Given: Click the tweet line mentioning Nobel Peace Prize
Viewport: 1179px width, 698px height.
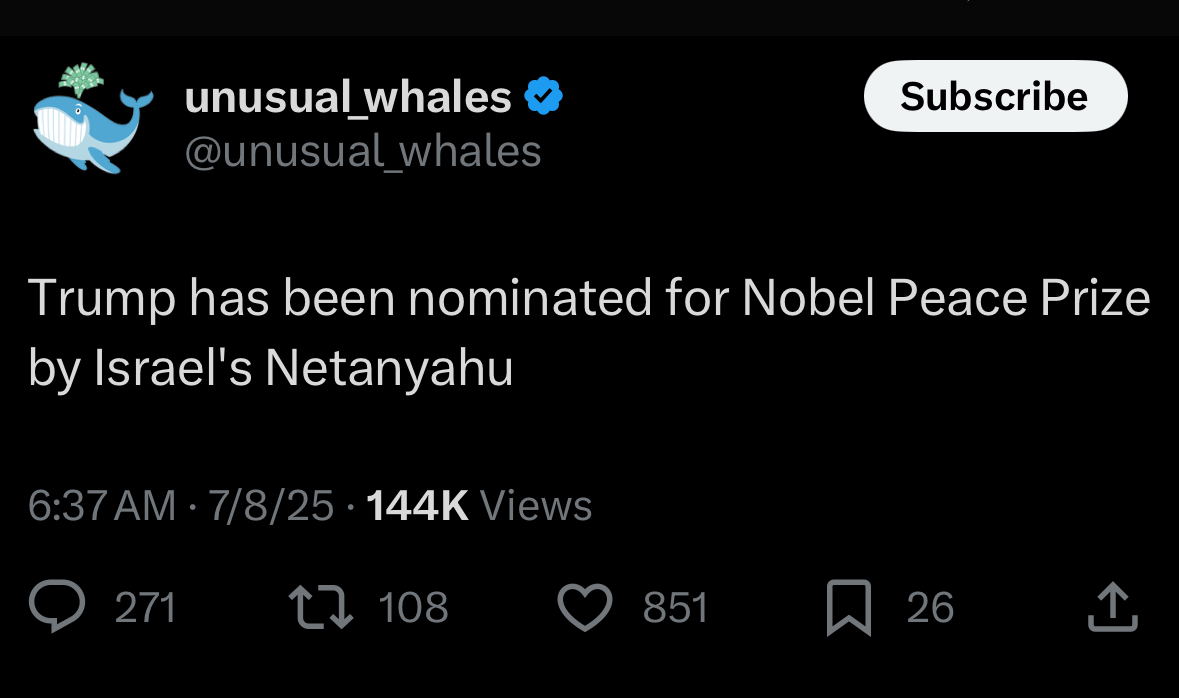Looking at the screenshot, I should click(x=590, y=299).
